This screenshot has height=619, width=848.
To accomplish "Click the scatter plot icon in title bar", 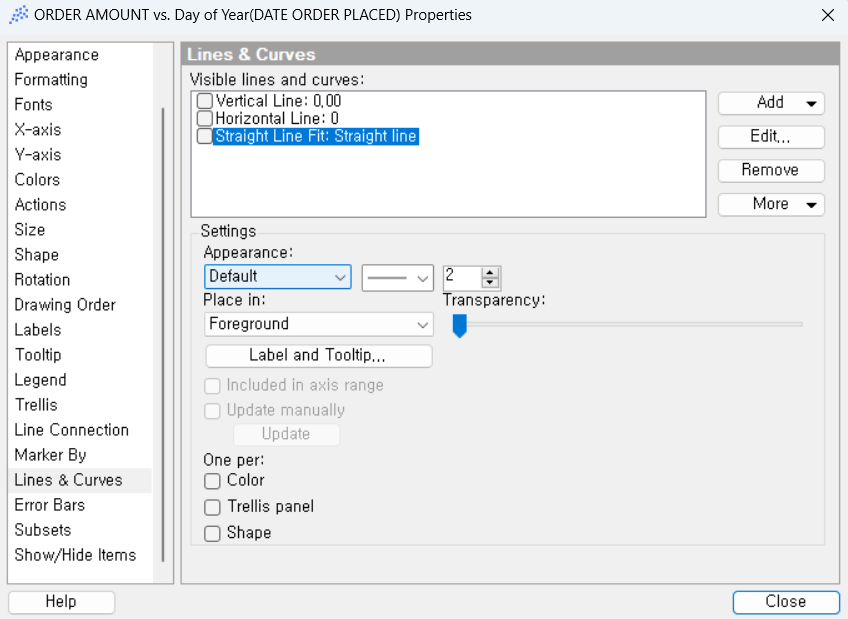I will coord(19,15).
